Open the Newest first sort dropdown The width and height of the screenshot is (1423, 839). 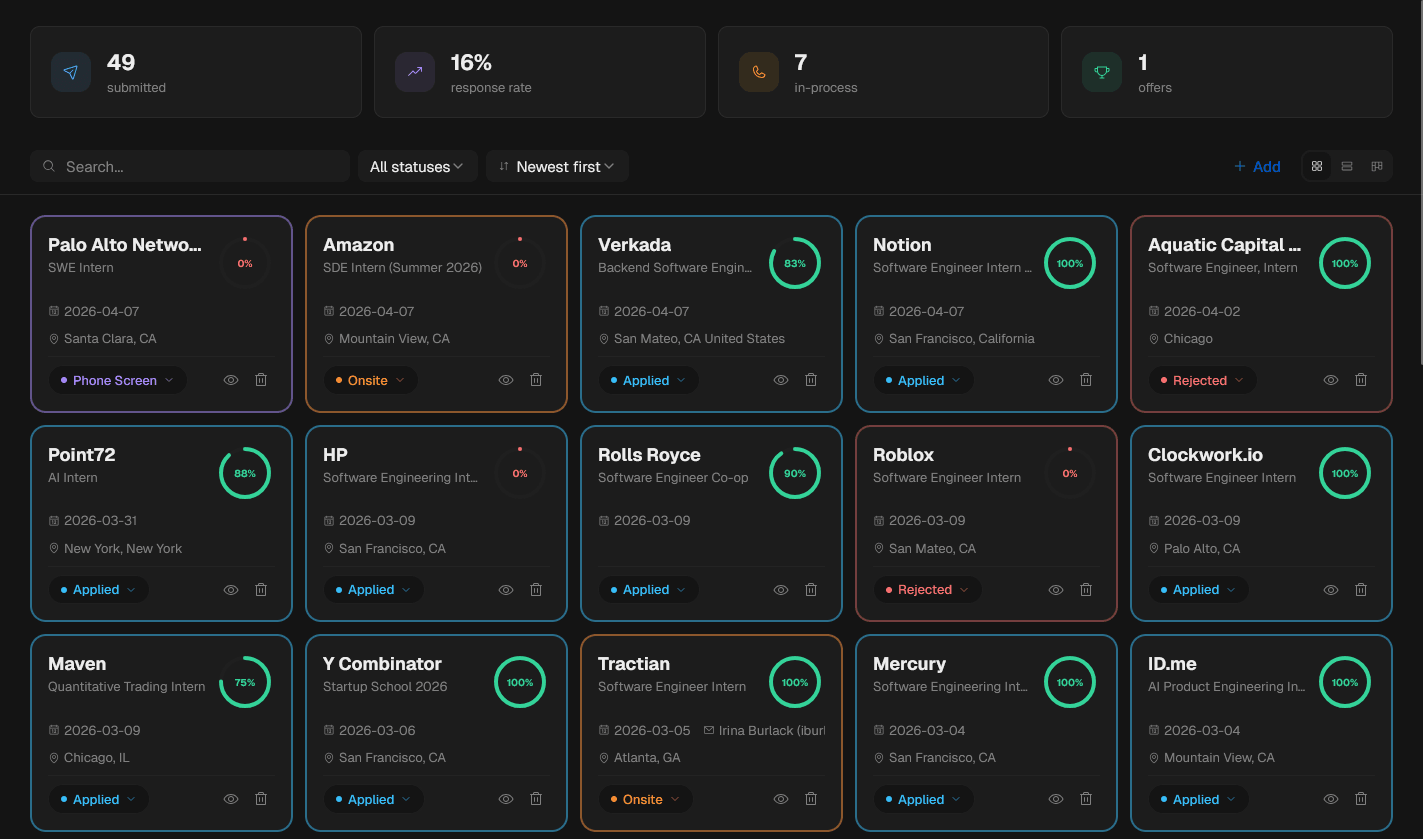click(557, 166)
